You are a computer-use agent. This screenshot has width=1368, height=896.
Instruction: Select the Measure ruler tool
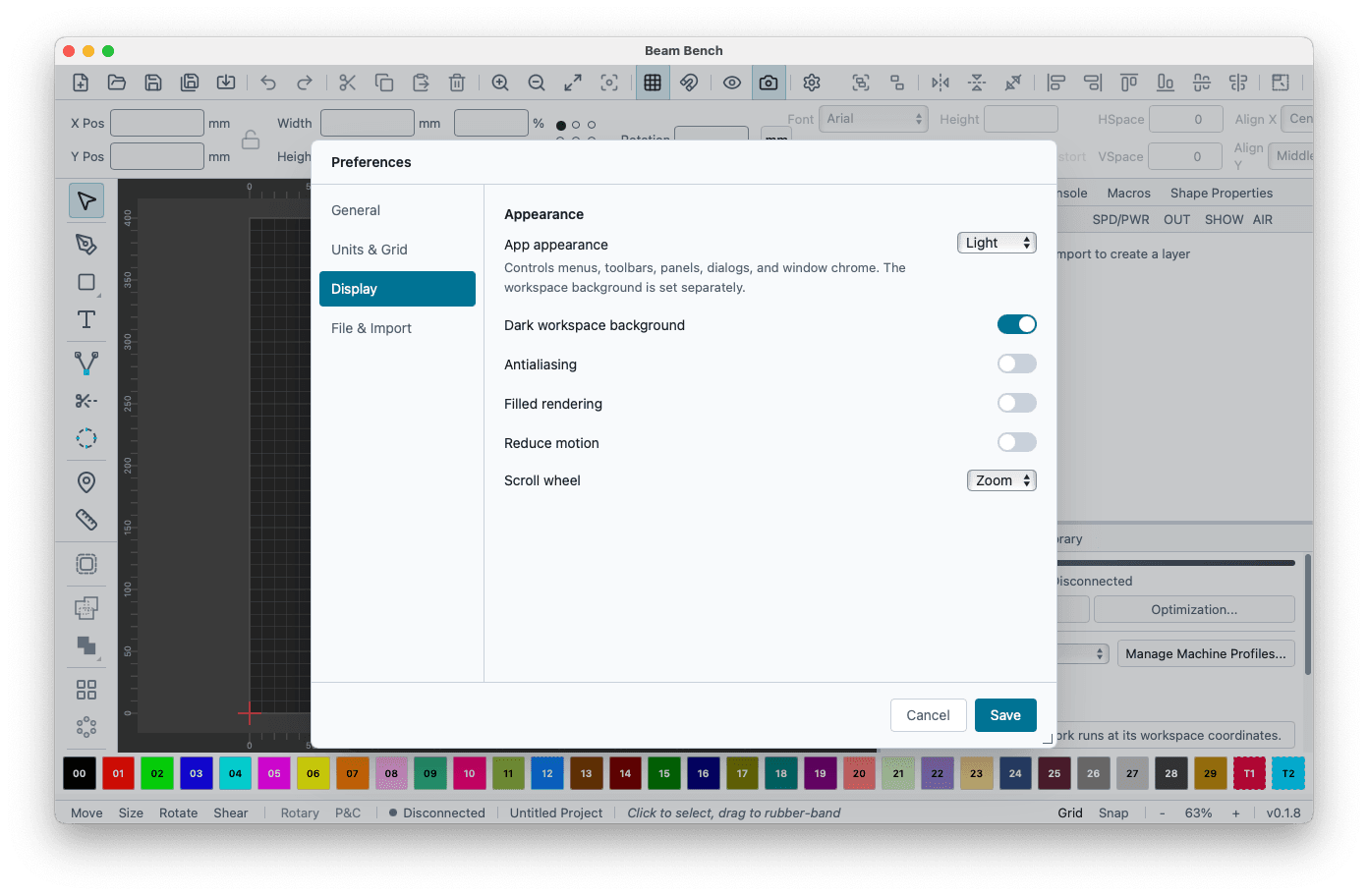(x=86, y=519)
